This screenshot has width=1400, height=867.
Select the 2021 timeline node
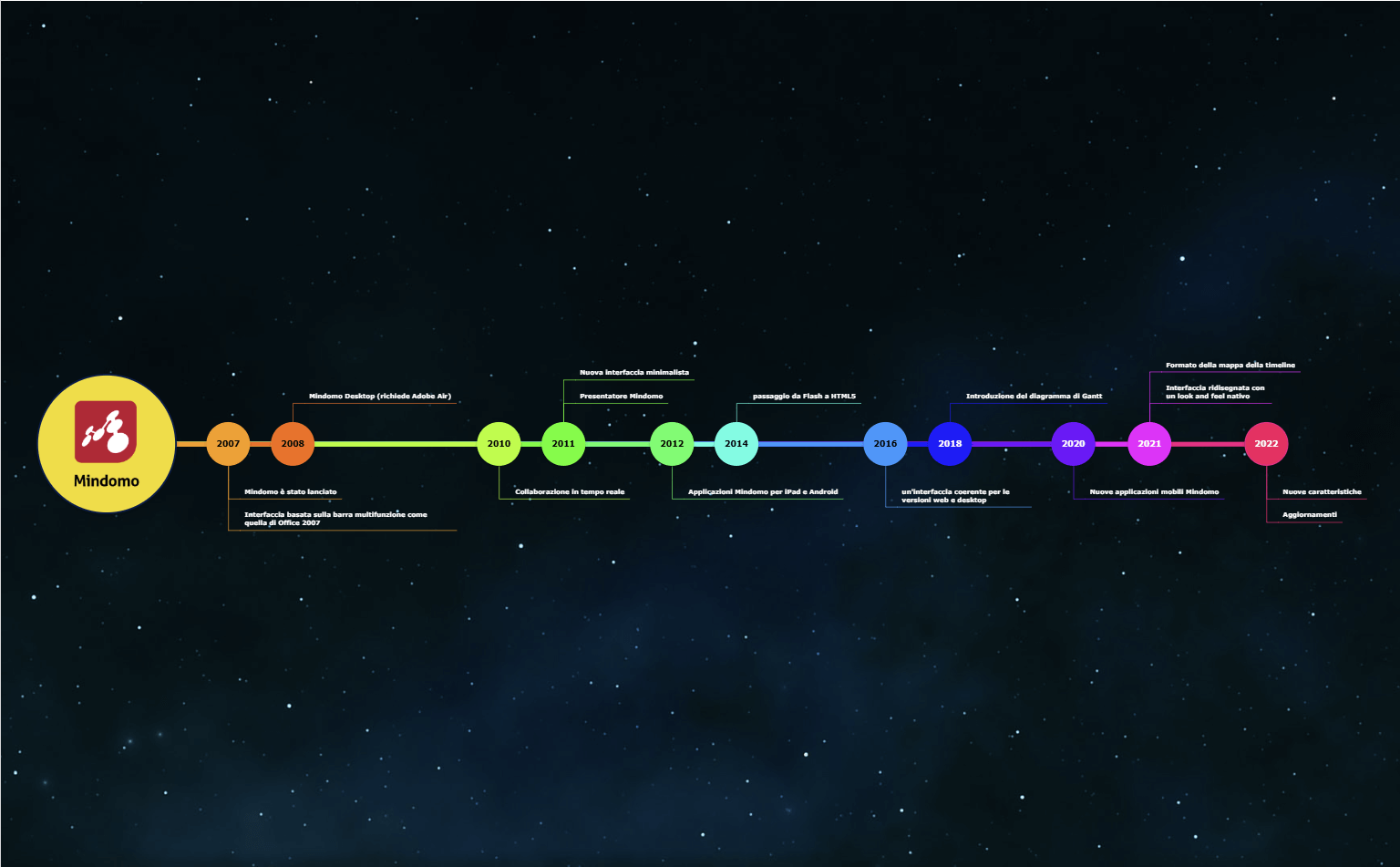click(1149, 444)
